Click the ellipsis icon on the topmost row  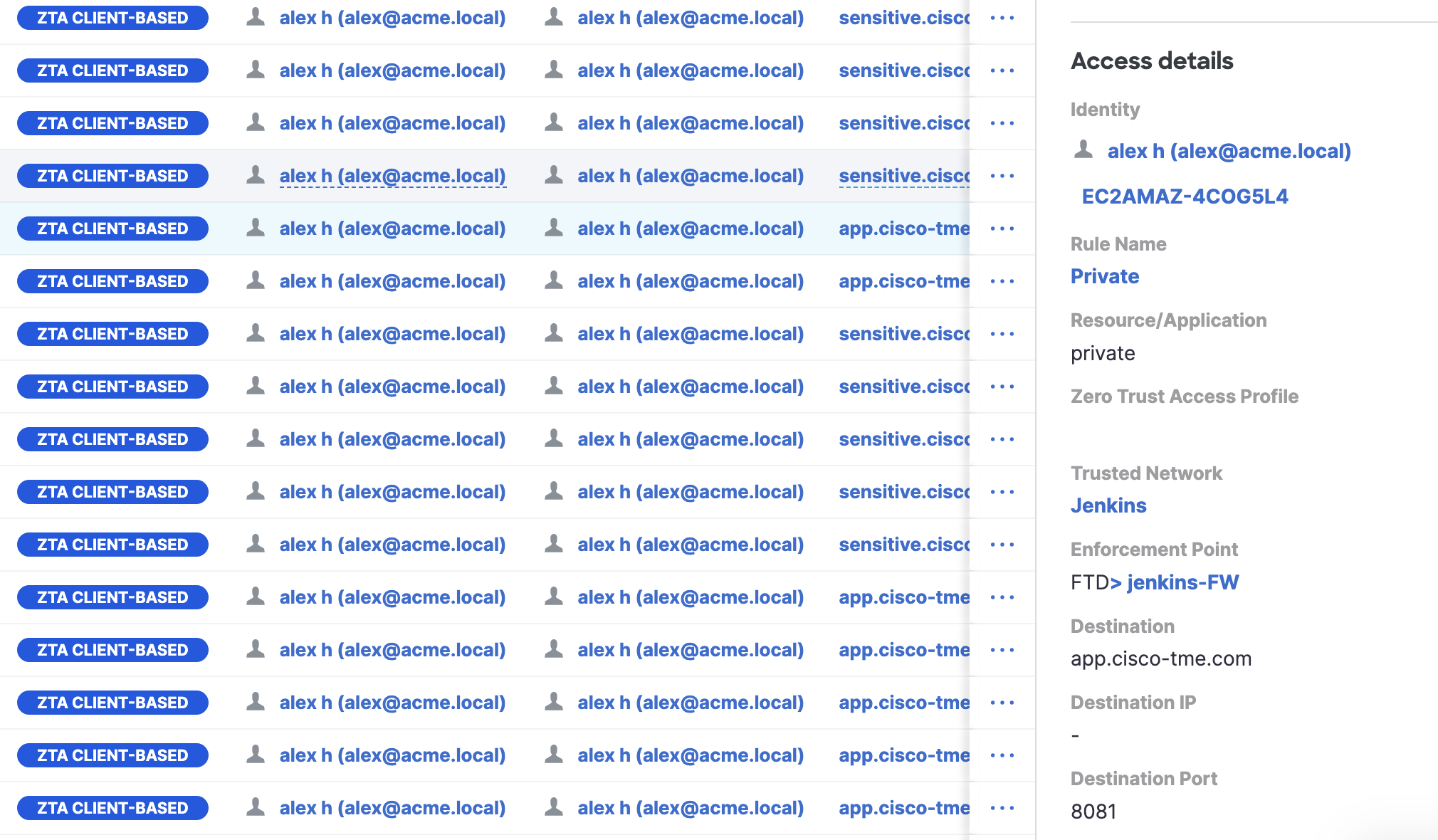(1002, 18)
